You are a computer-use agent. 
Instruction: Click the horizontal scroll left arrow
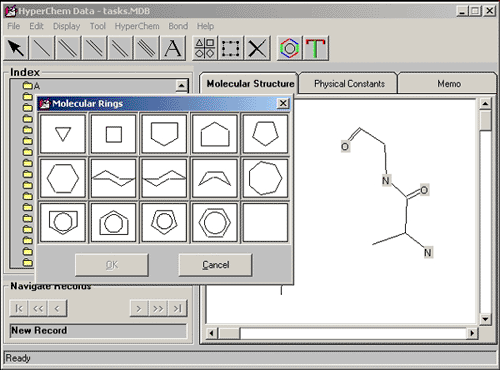point(212,333)
